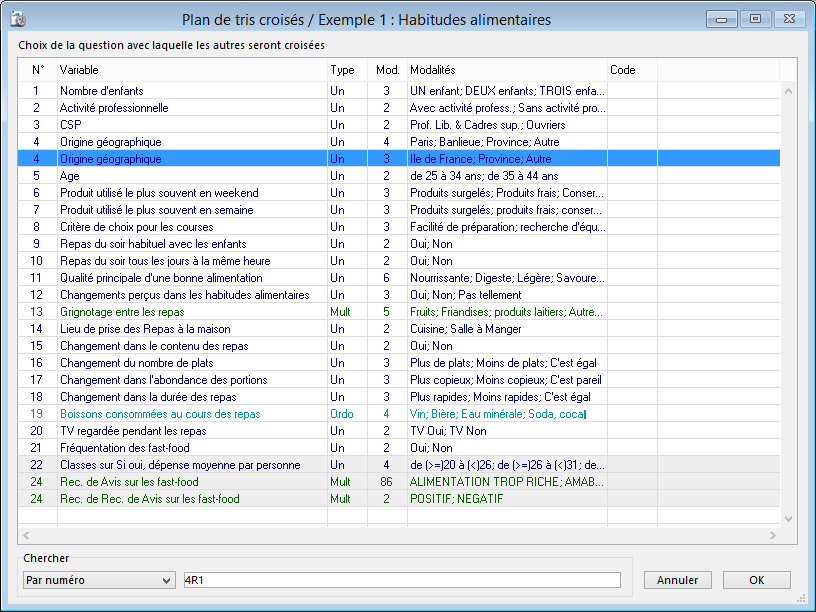Select 'Lieu de prise des Repas à la maison'
This screenshot has width=816, height=612.
click(x=399, y=329)
